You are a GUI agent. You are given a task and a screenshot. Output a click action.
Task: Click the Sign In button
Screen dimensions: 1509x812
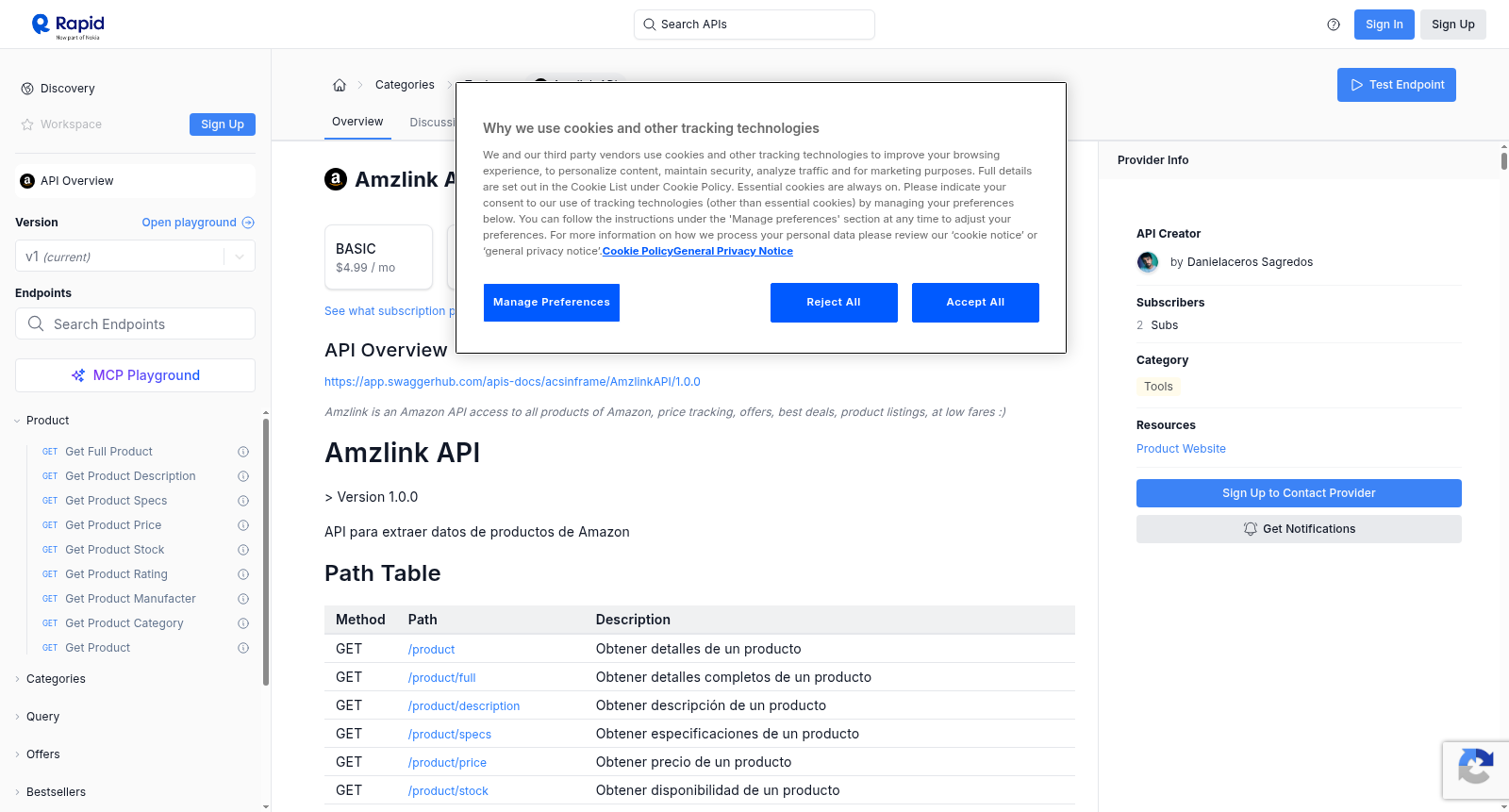pyautogui.click(x=1385, y=25)
